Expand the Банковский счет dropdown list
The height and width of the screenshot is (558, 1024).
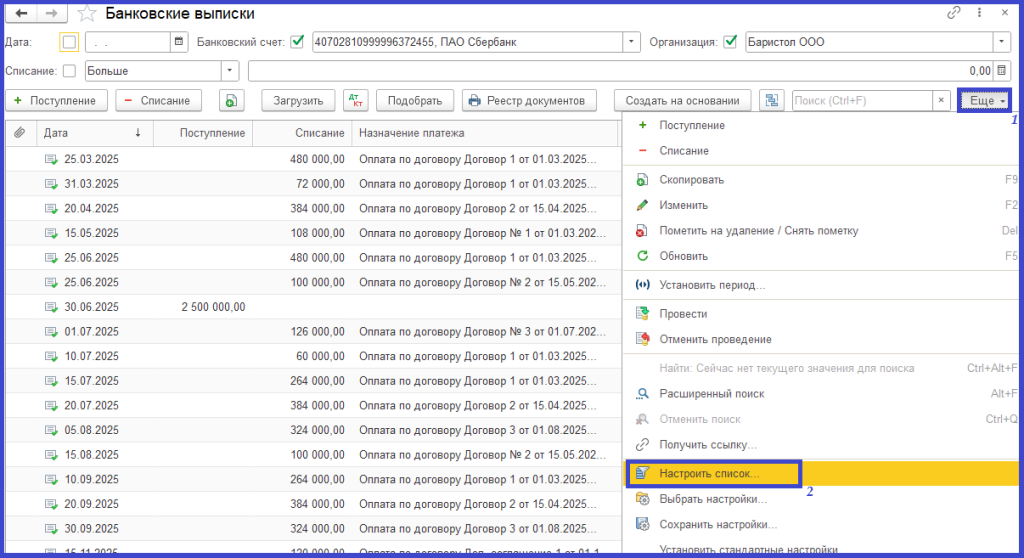(631, 42)
